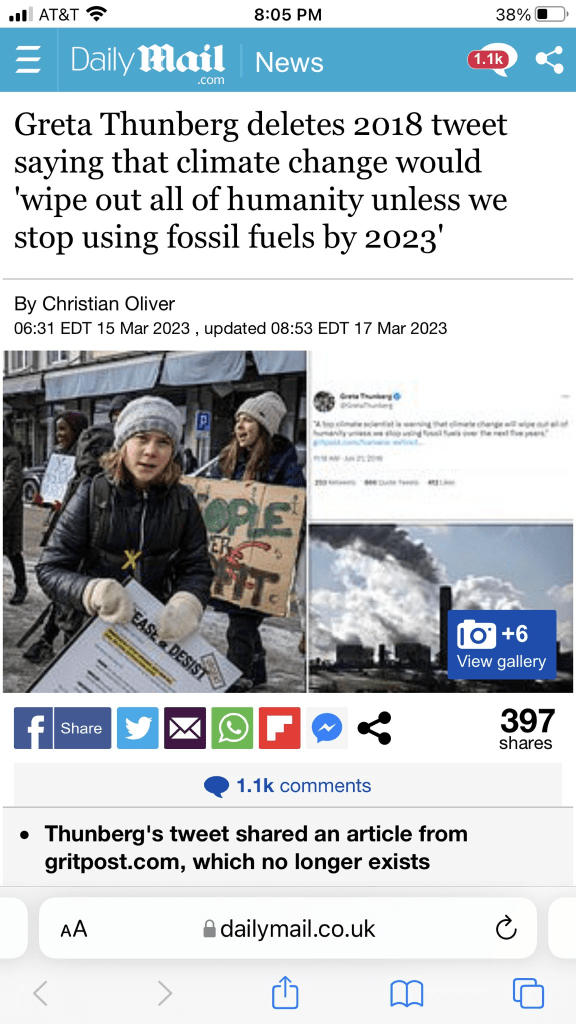This screenshot has height=1024, width=576.
Task: Open the Safari bookmarks
Action: coord(406,995)
